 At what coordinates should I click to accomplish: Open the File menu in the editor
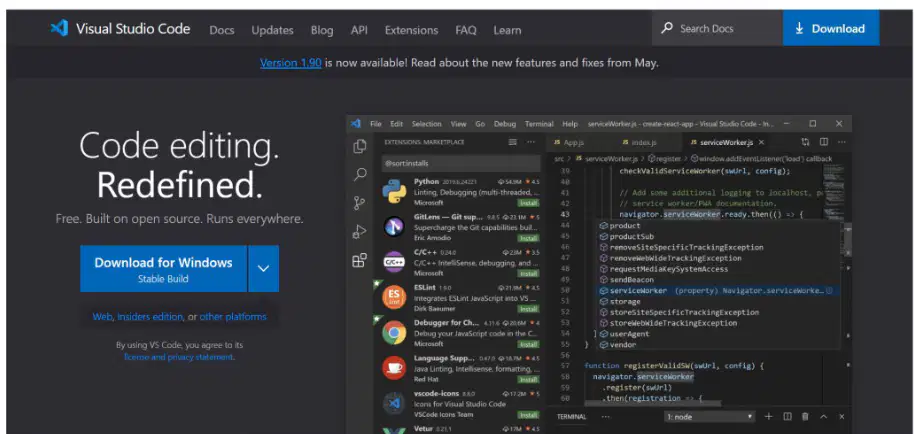(x=375, y=124)
